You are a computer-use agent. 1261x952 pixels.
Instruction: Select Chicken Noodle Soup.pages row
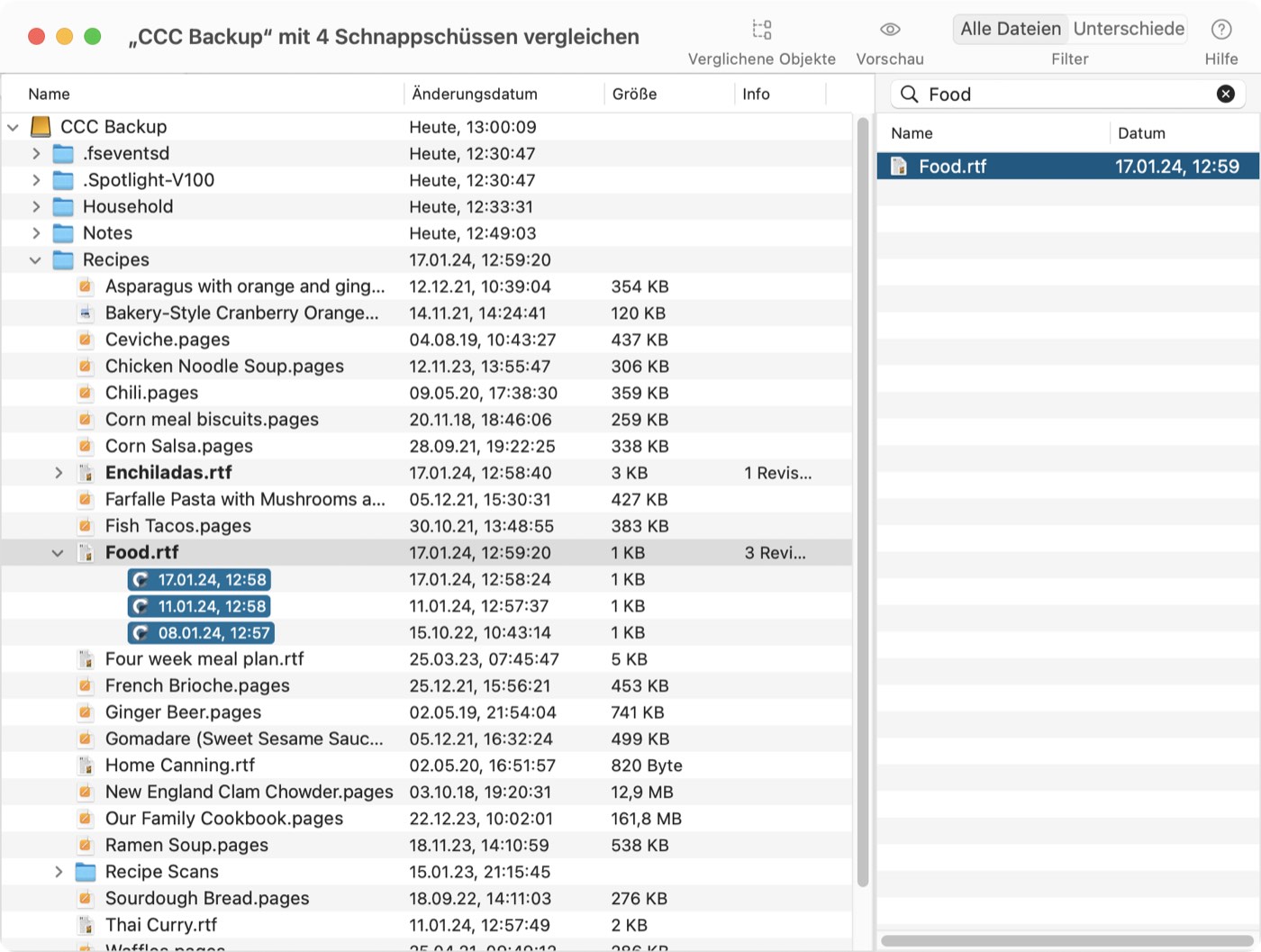point(427,367)
